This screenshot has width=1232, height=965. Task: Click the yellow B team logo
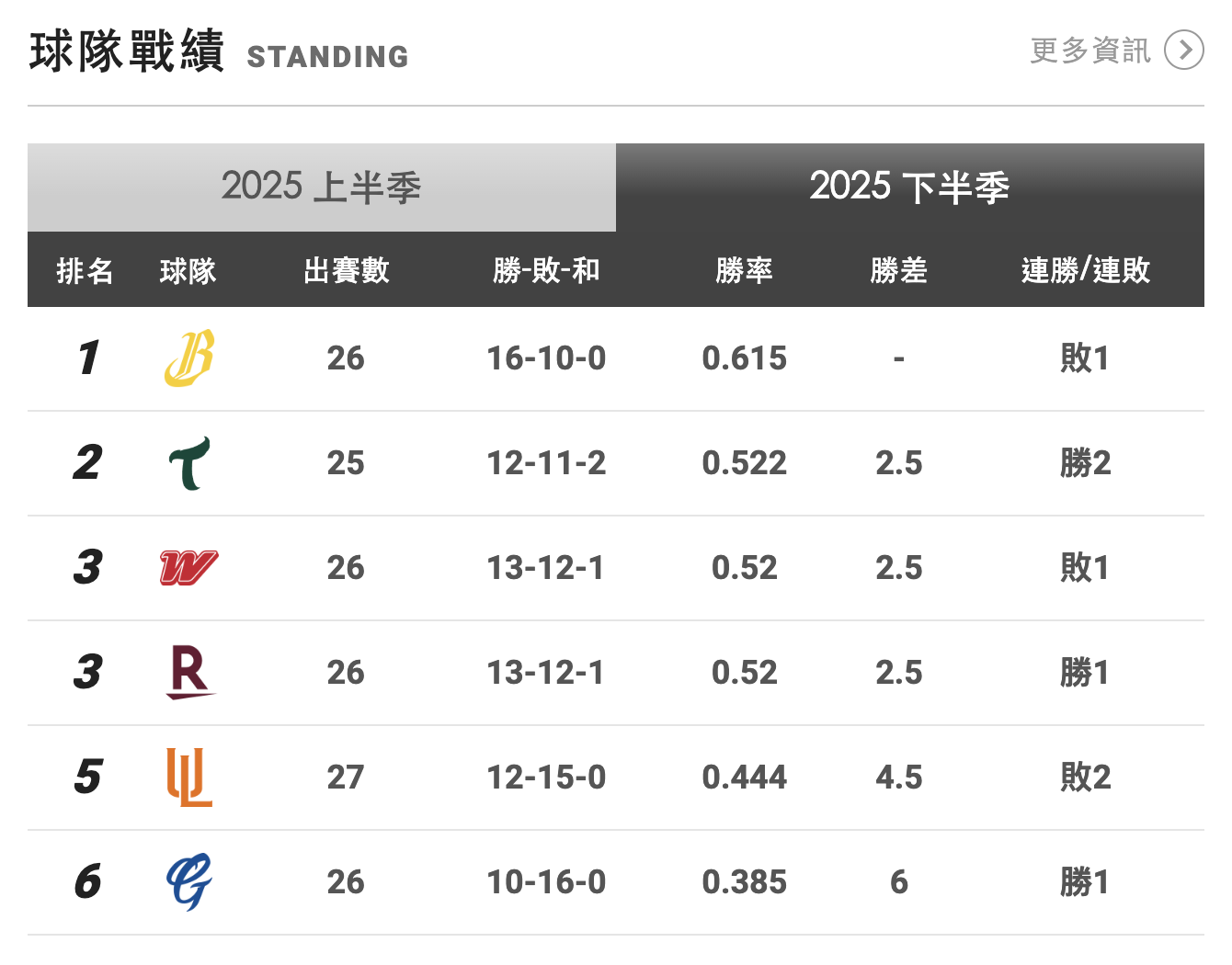click(x=189, y=358)
